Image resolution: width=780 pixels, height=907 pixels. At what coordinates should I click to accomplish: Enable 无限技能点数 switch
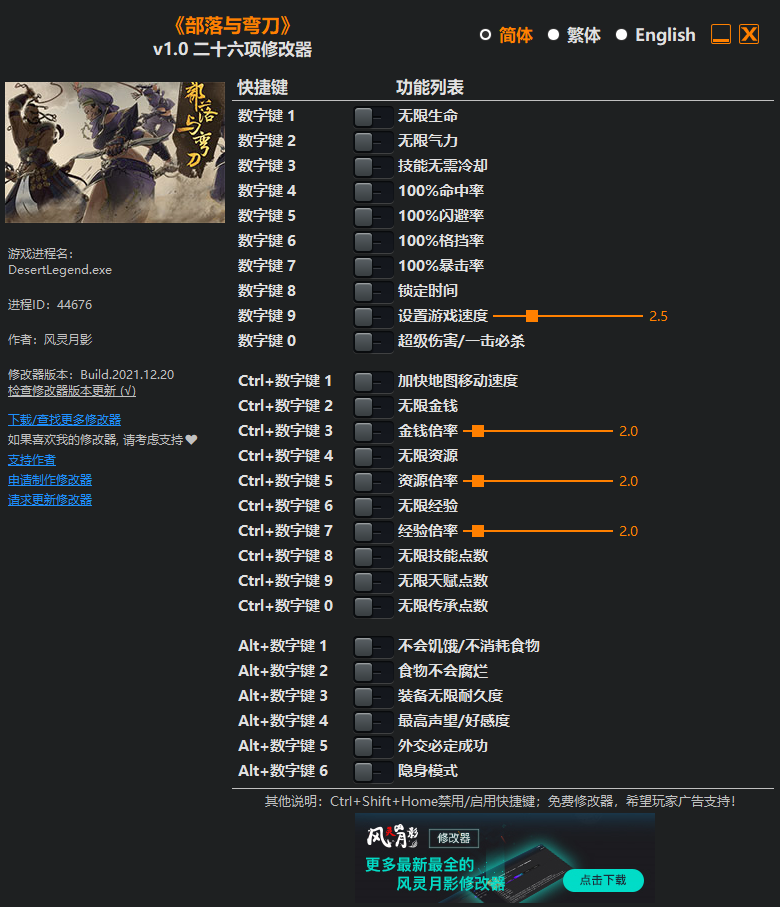[373, 556]
